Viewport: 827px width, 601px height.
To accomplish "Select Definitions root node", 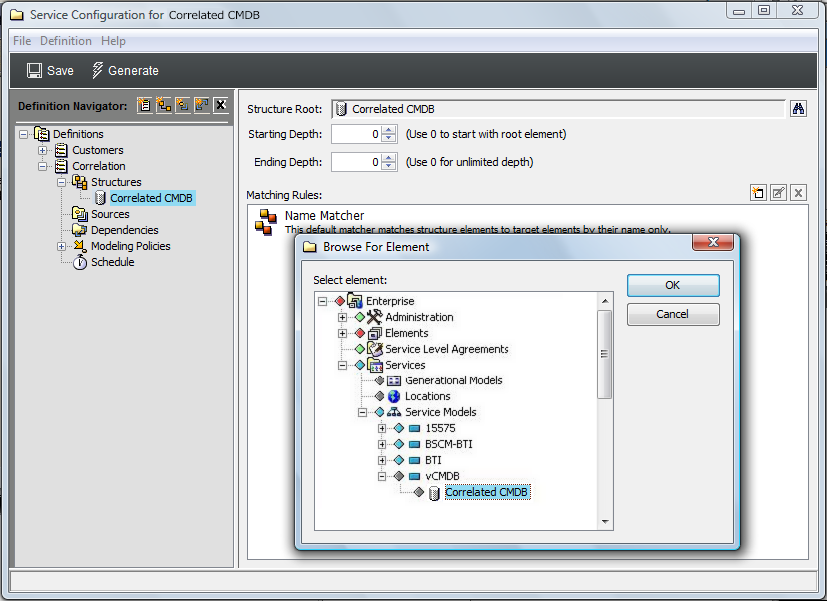I will coord(78,134).
